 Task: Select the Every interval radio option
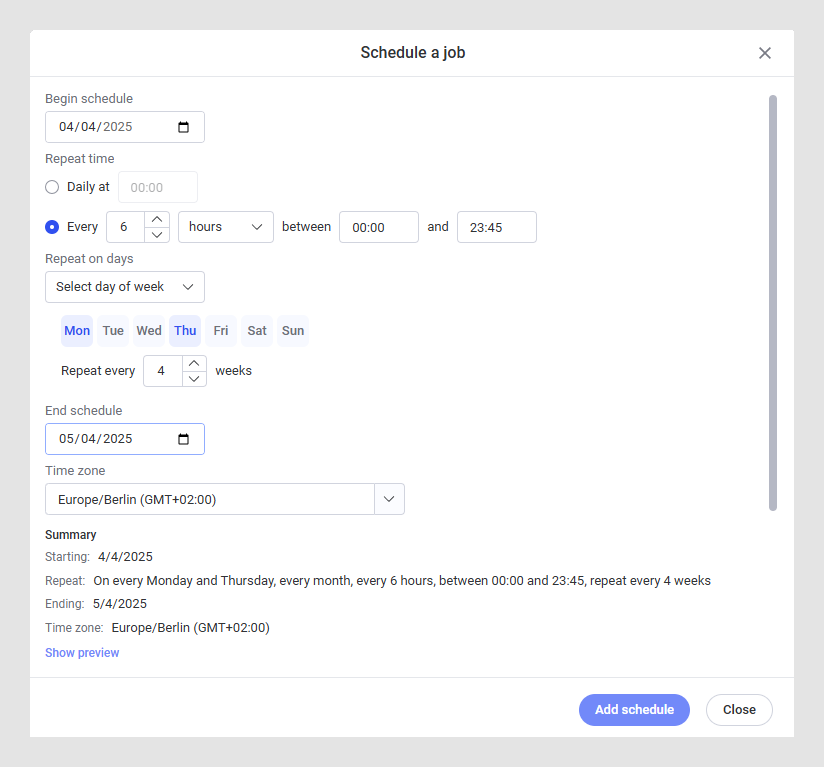[x=53, y=227]
